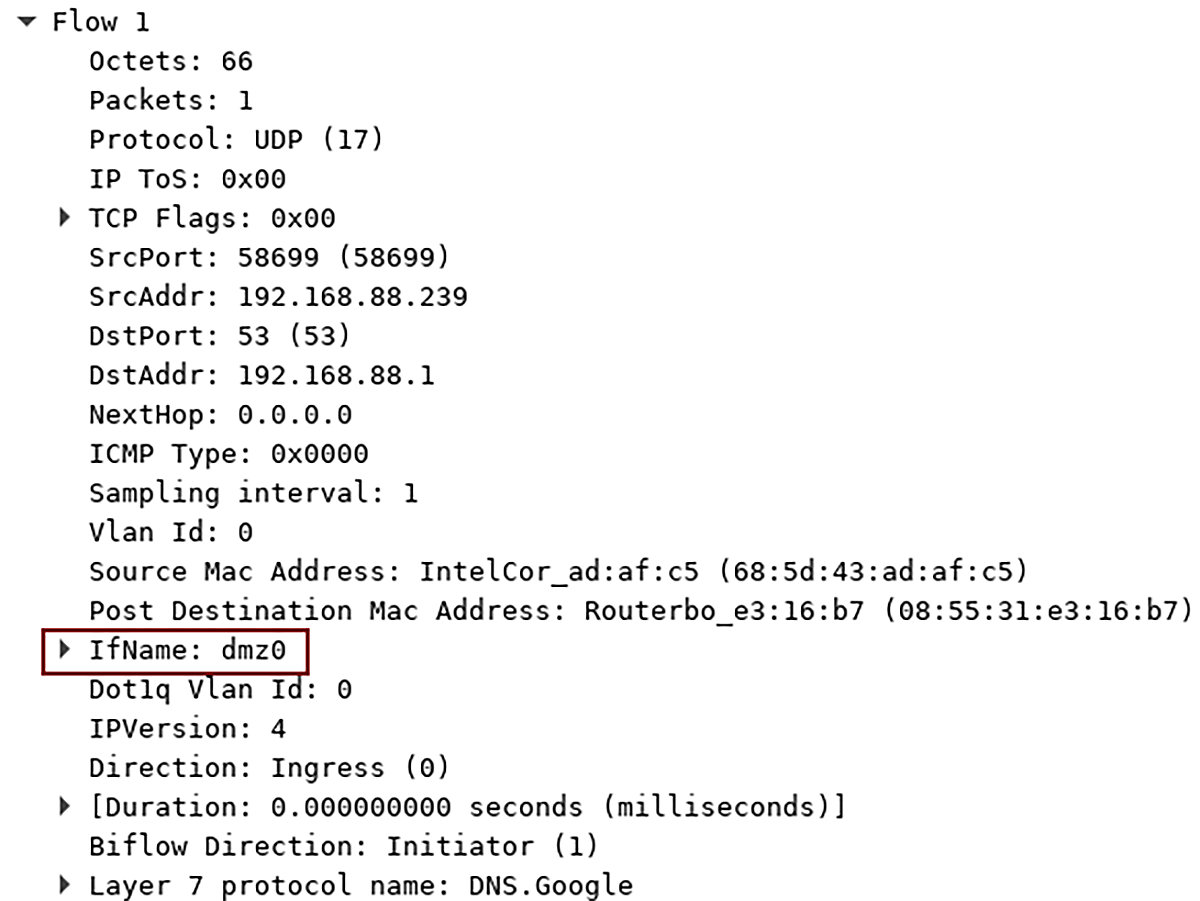Select the Sampling interval row
This screenshot has height=901, width=1200.
[x=253, y=492]
